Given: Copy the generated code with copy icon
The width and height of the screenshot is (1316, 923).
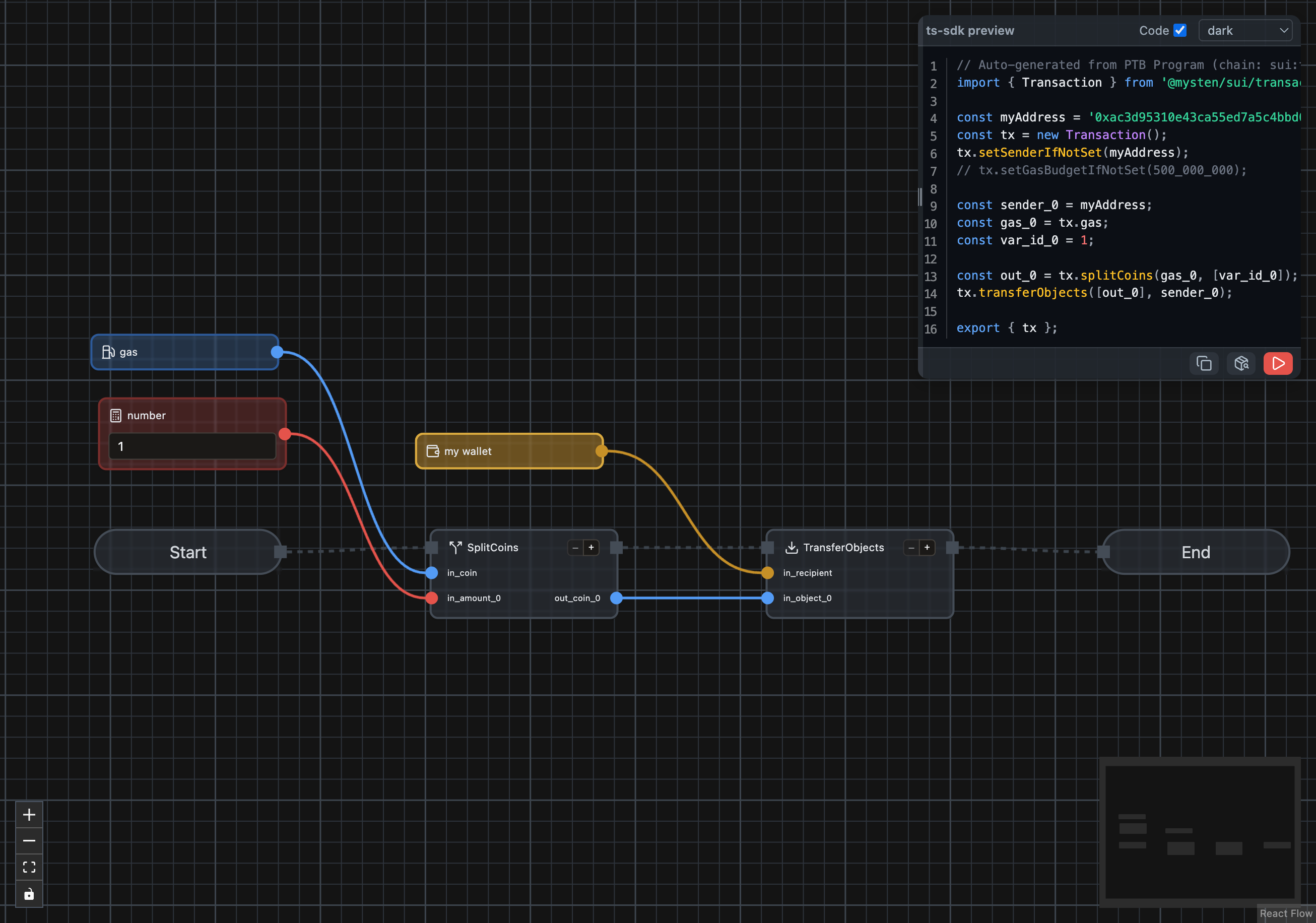Looking at the screenshot, I should [1204, 363].
